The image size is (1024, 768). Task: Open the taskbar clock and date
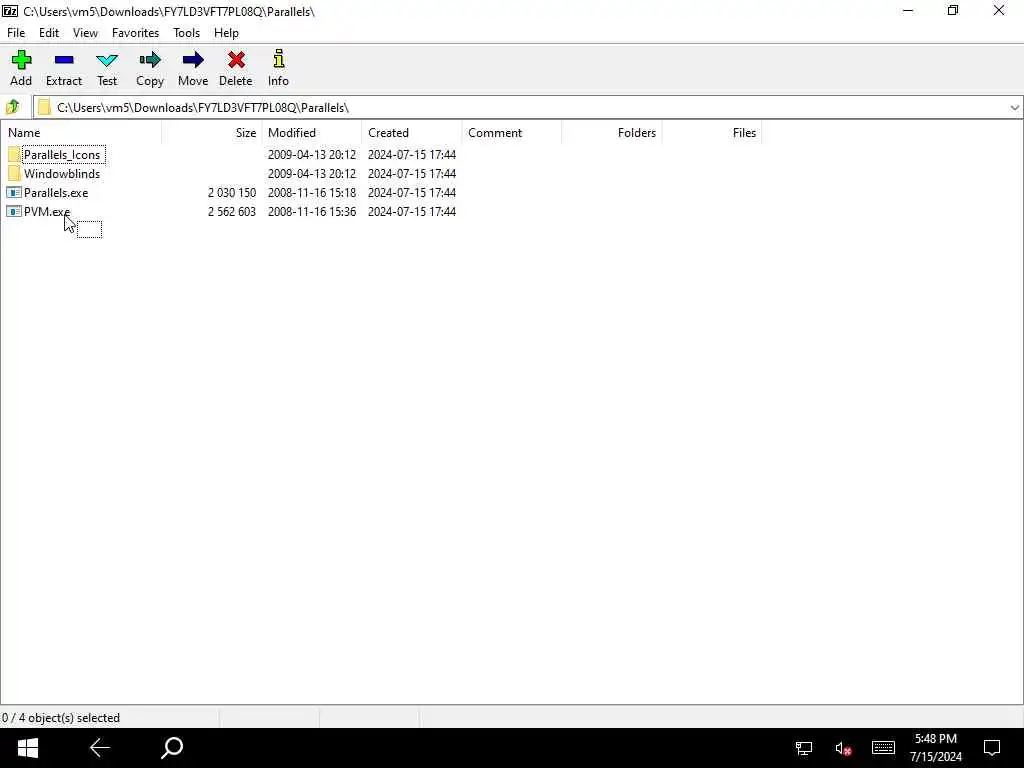(936, 748)
